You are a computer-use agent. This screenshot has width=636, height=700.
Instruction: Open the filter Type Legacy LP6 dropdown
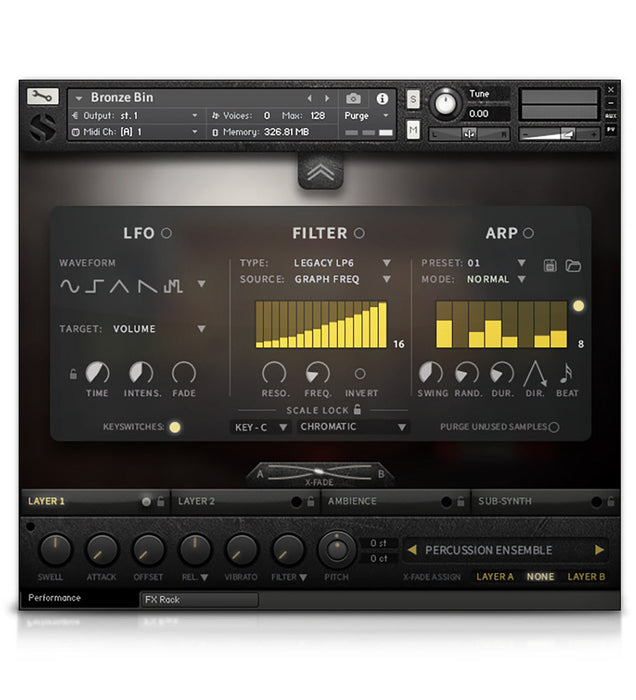click(387, 263)
